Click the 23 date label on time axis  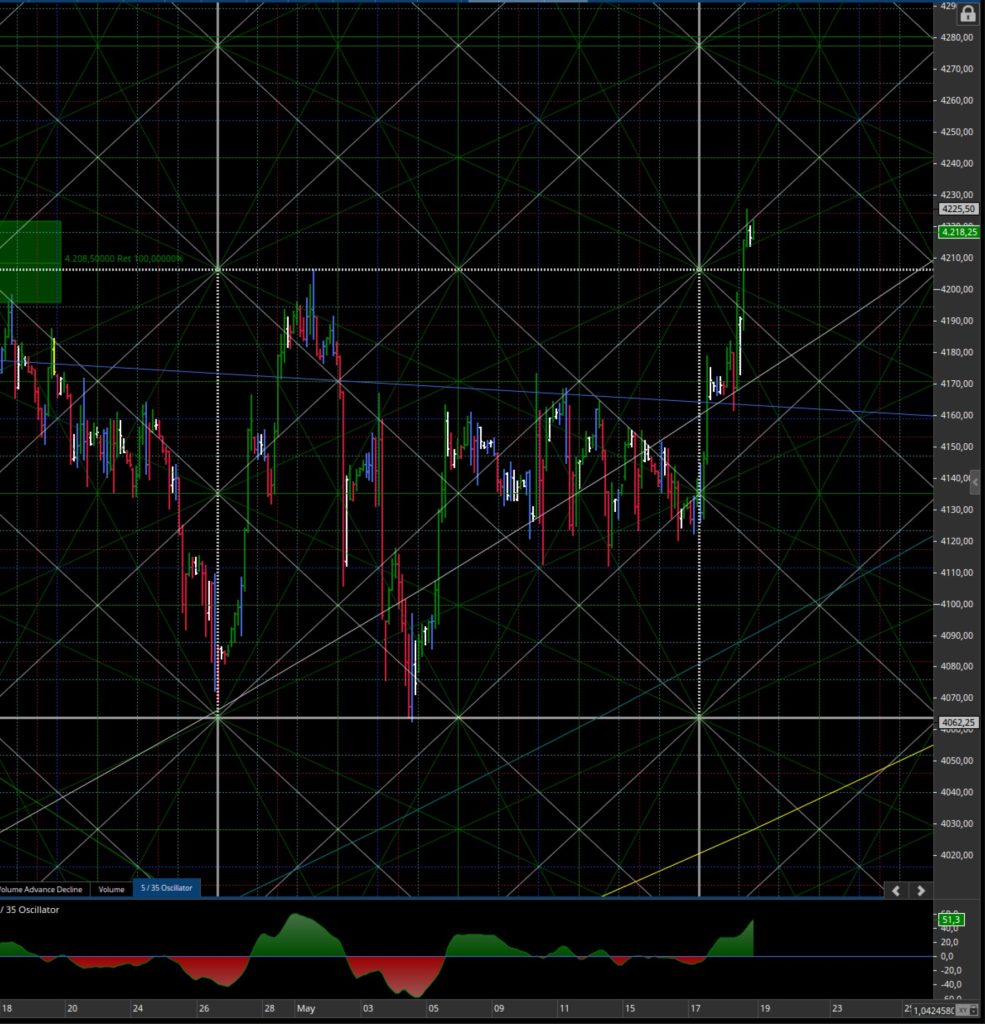(x=837, y=1008)
